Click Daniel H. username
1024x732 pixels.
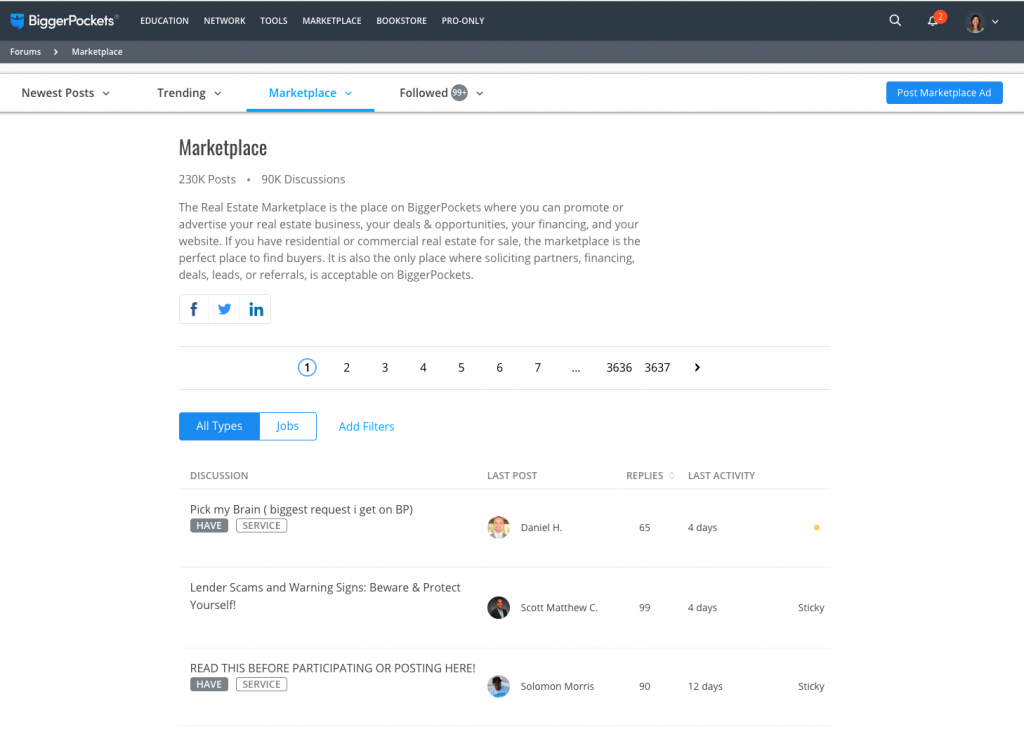point(541,528)
